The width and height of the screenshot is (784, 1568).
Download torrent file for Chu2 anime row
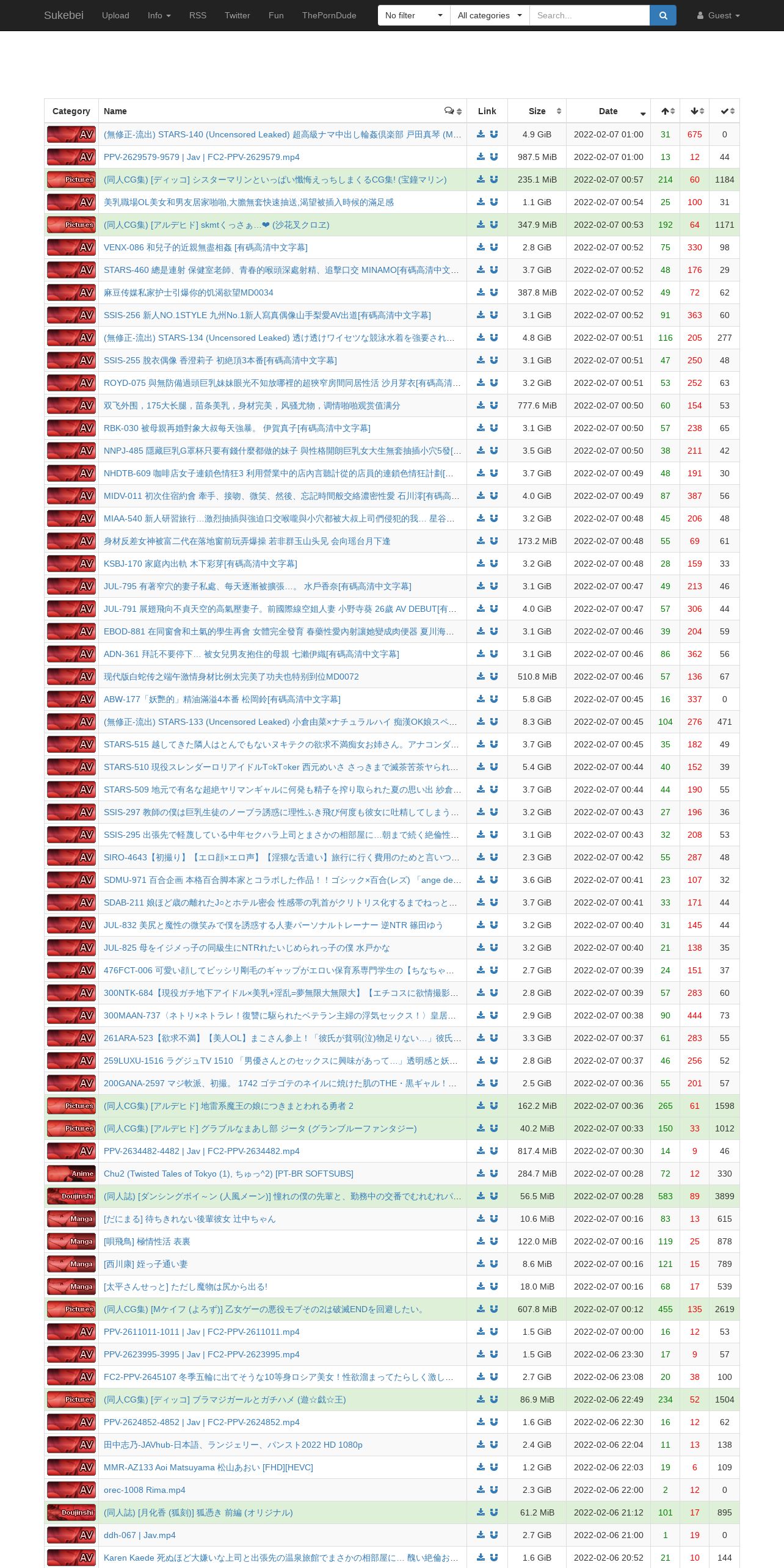(481, 1174)
